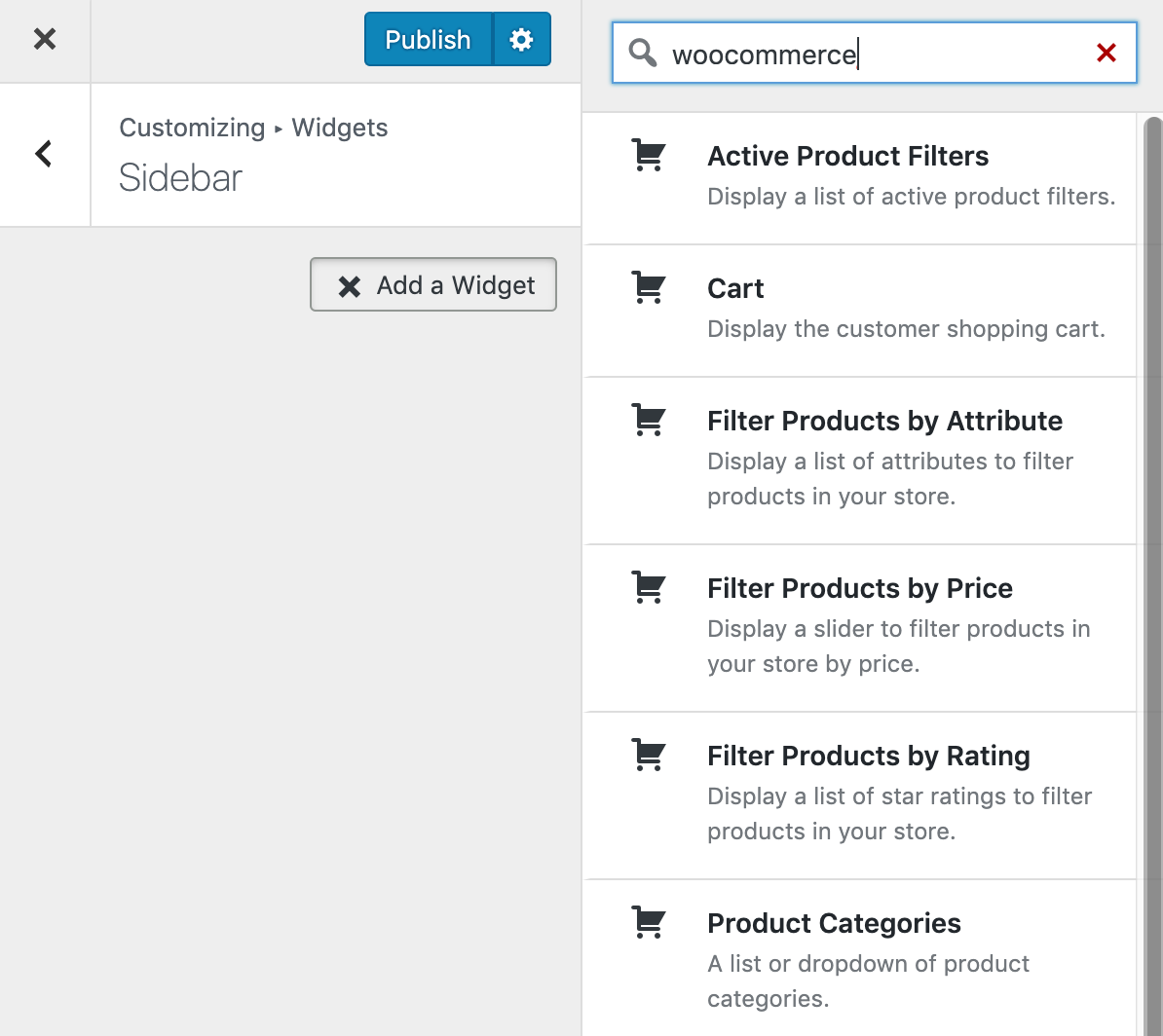
Task: Click the Cart widget cart icon
Action: pyautogui.click(x=649, y=288)
